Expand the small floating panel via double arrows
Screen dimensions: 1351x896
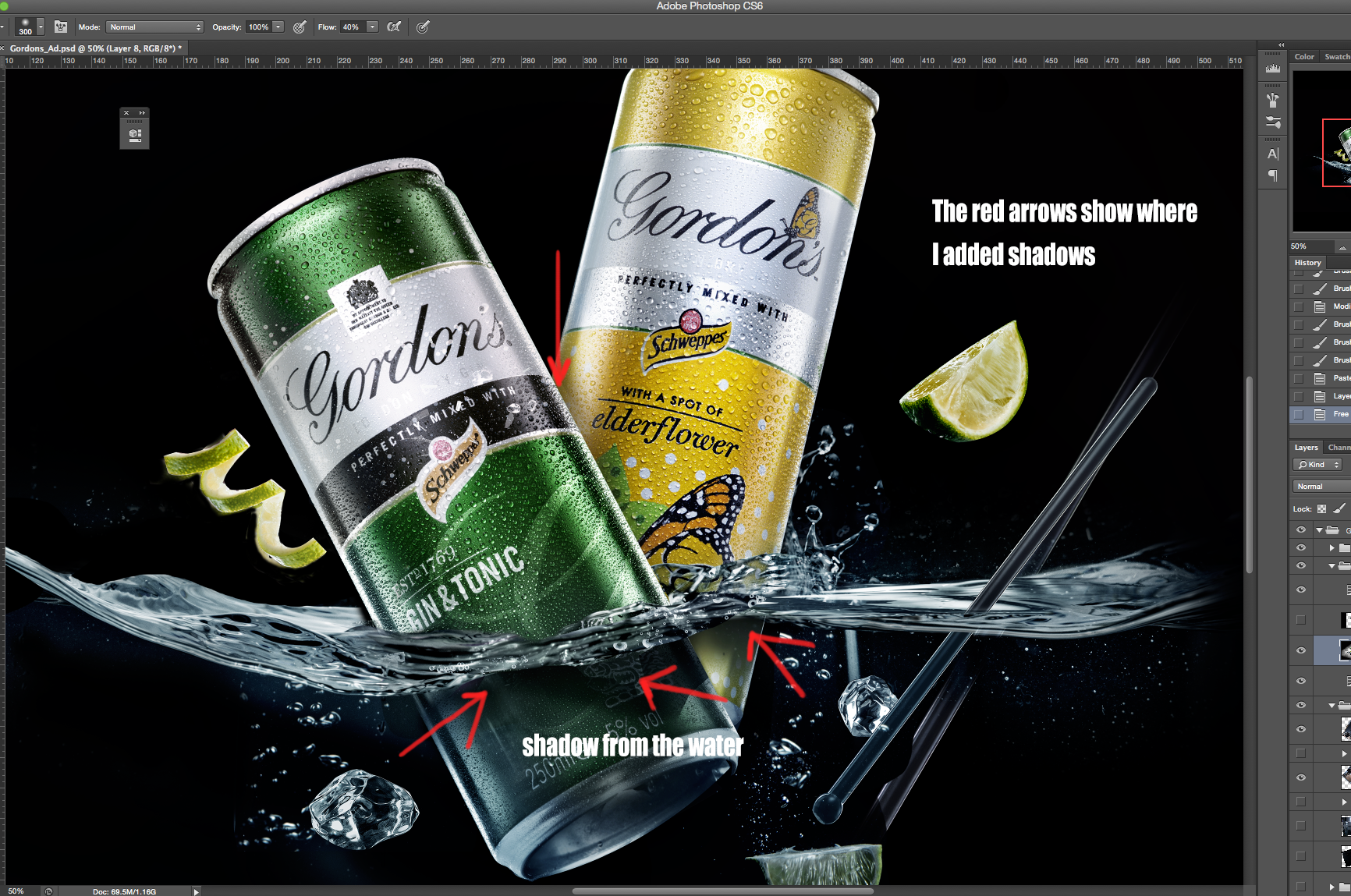click(x=142, y=113)
